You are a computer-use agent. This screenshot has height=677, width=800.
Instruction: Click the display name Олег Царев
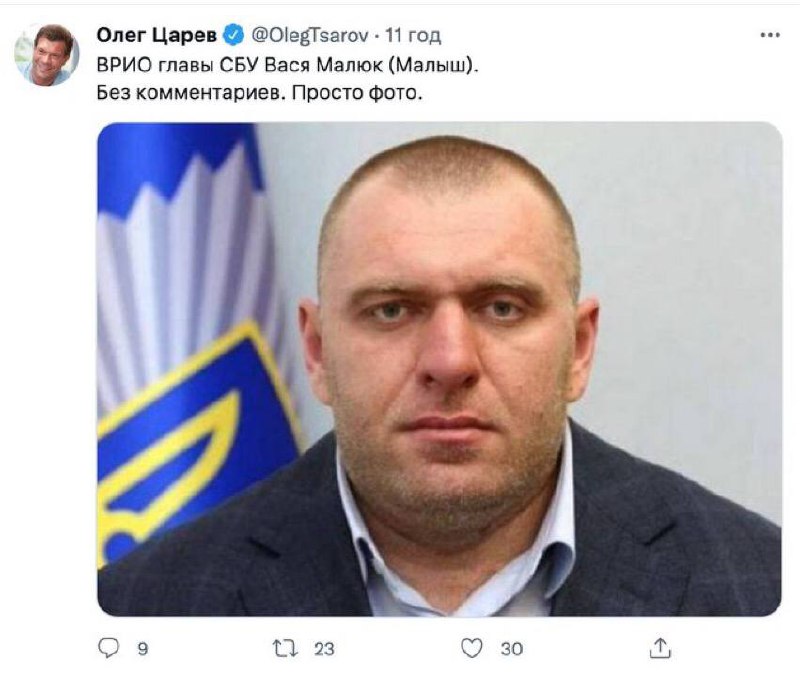(x=157, y=35)
